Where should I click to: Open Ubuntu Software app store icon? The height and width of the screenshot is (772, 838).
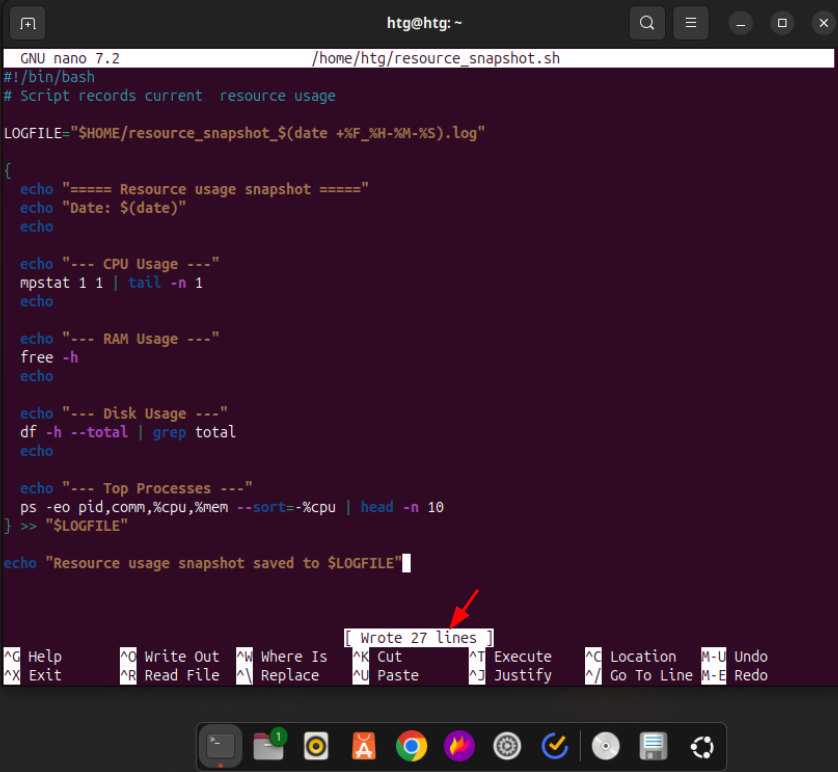click(364, 746)
